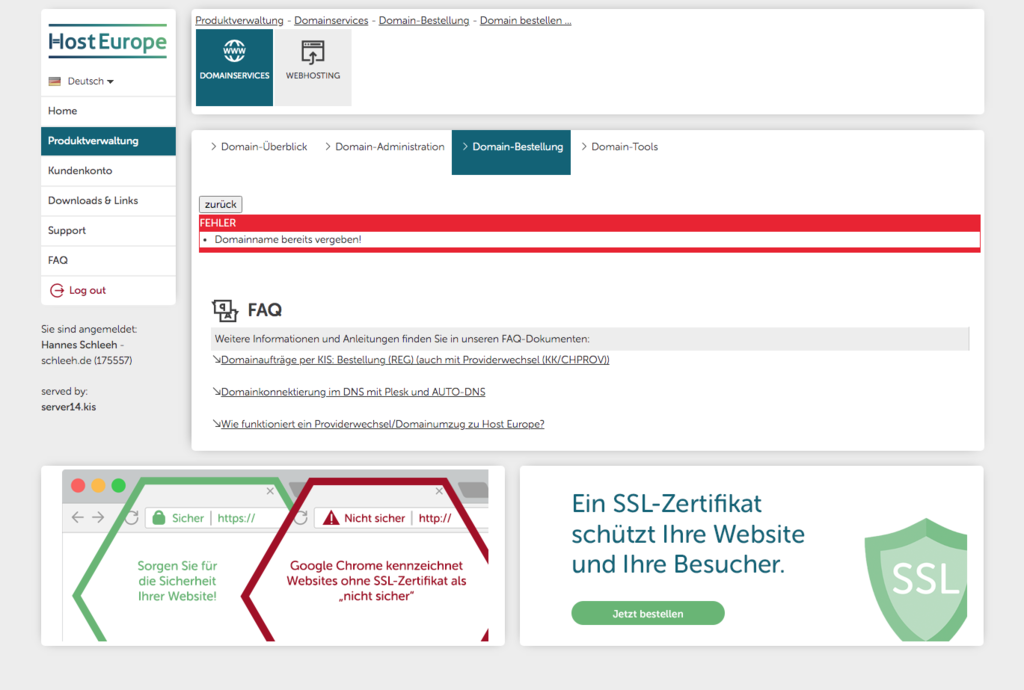The width and height of the screenshot is (1024, 690).
Task: Click the green SSL shield graphic
Action: coord(916,580)
